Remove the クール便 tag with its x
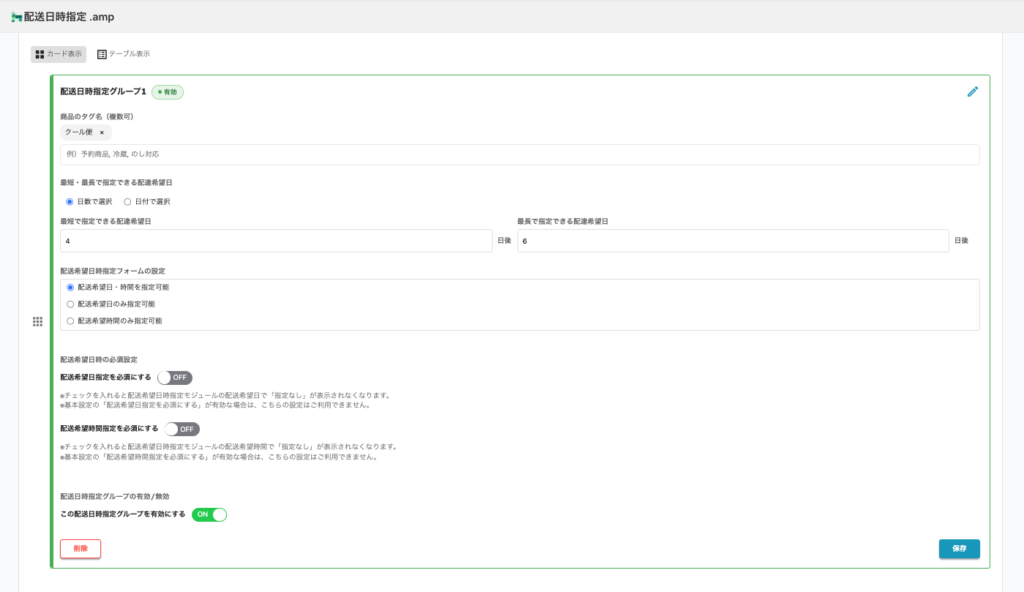Viewport: 1024px width, 592px height. coord(102,132)
